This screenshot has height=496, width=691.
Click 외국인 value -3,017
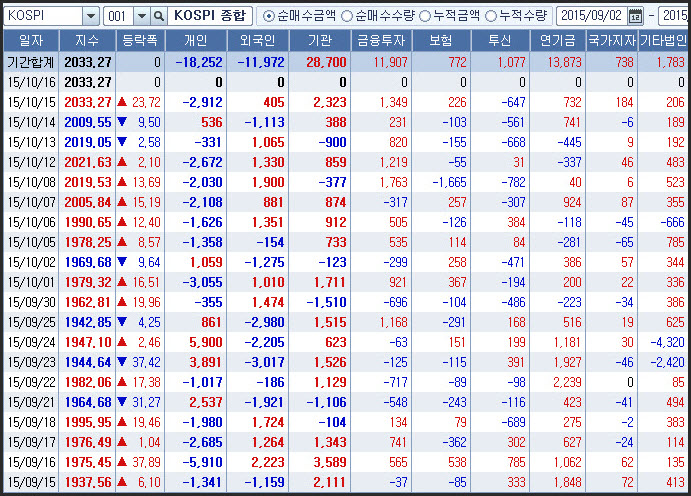click(x=264, y=362)
